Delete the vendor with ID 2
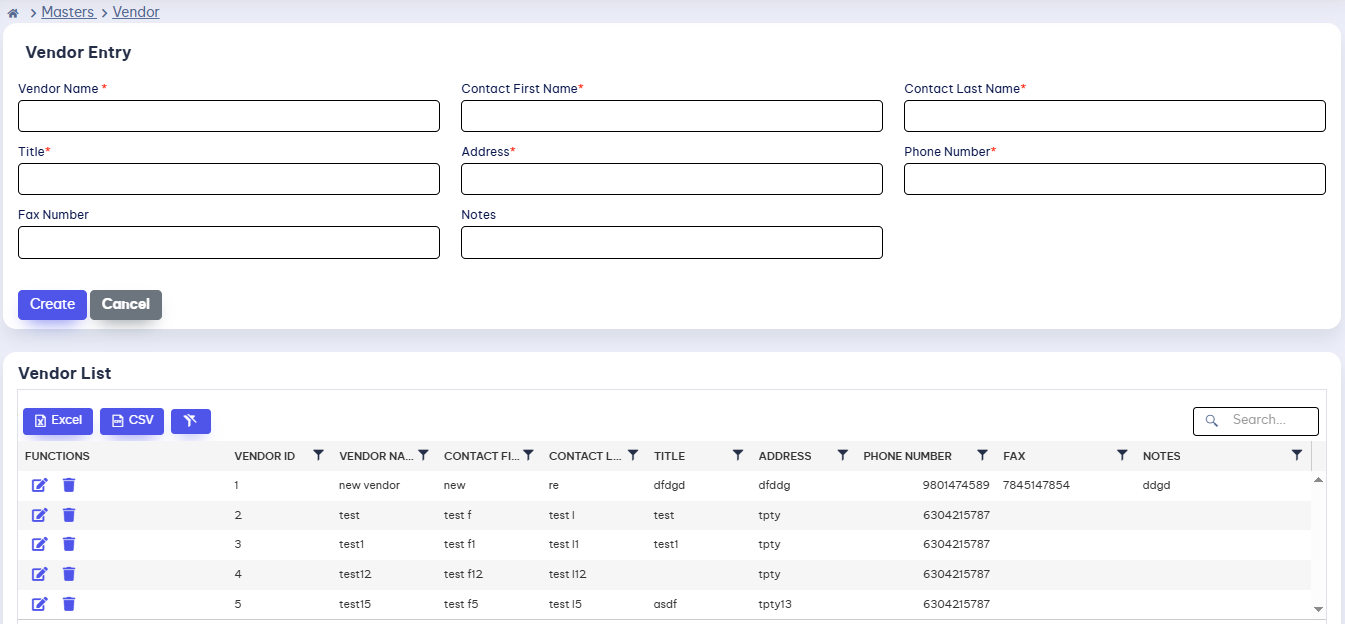Image resolution: width=1345 pixels, height=624 pixels. pos(69,515)
